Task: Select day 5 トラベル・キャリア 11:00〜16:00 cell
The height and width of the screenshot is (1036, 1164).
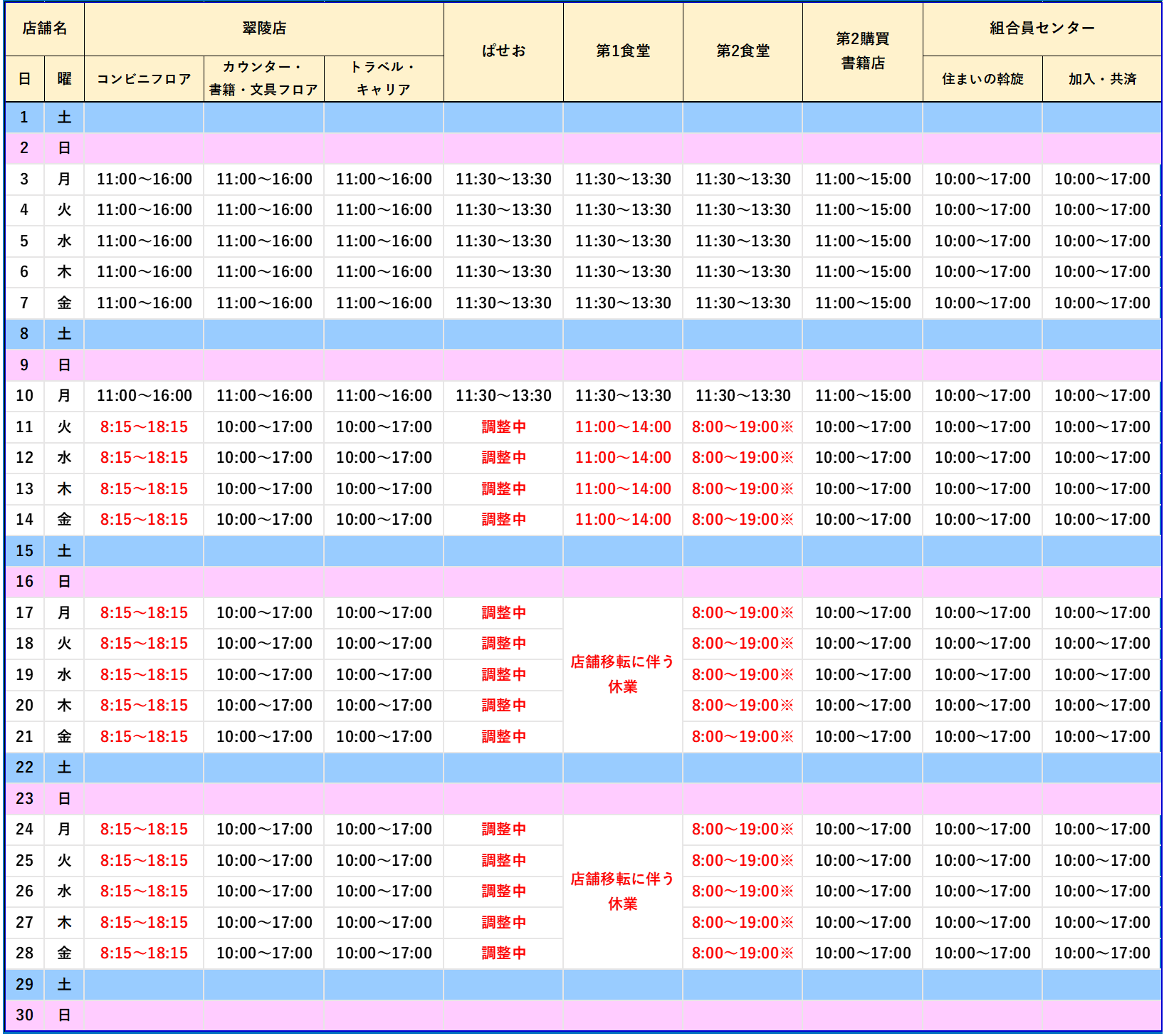Action: (384, 241)
